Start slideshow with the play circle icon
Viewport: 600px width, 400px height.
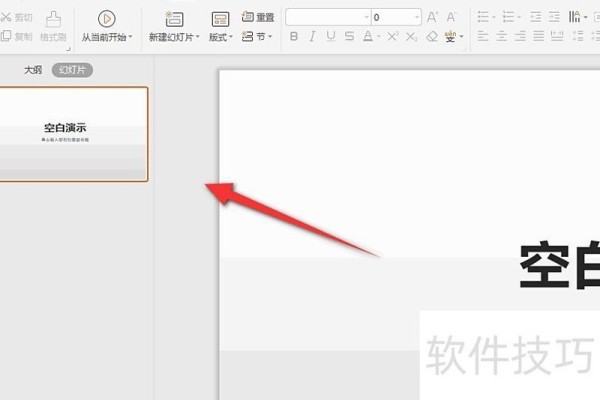coord(106,18)
